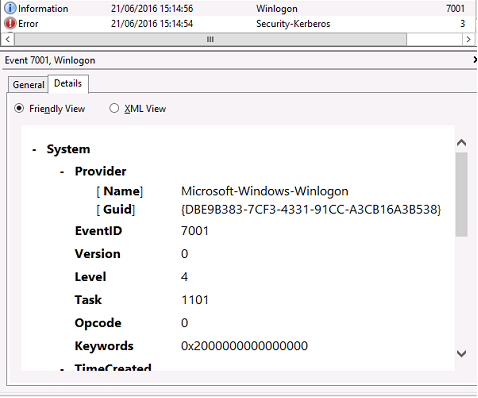Collapse the TimeCreated node

pyautogui.click(x=62, y=369)
